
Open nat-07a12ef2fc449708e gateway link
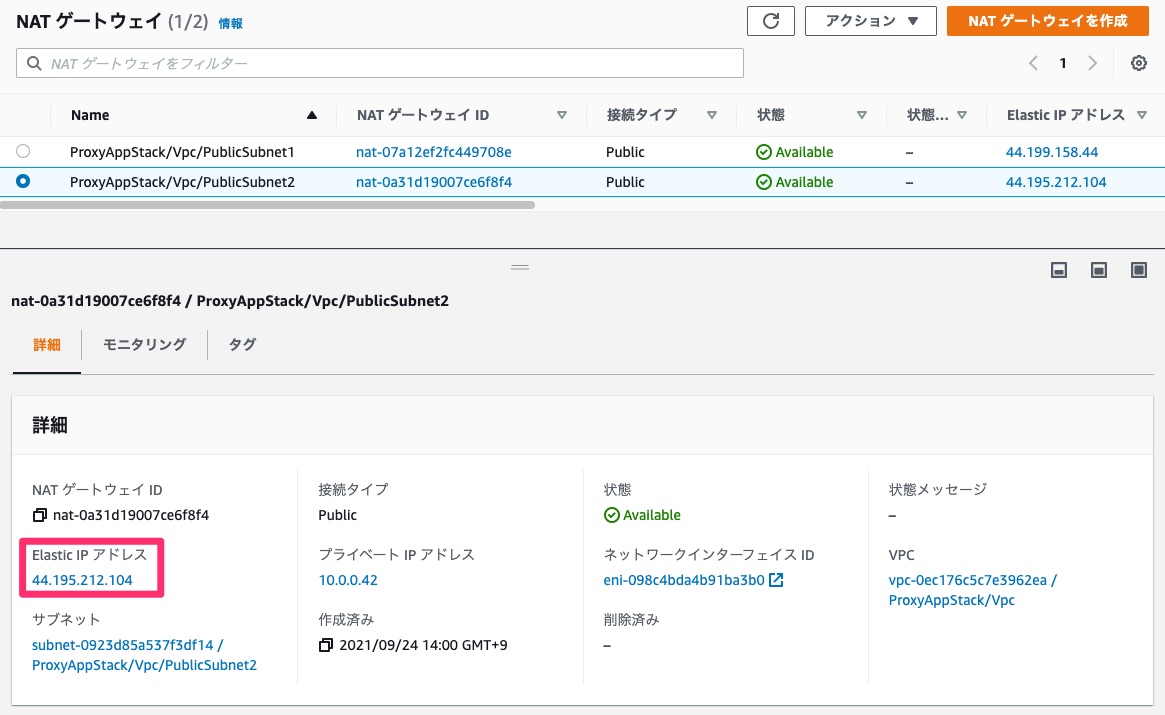pos(434,152)
